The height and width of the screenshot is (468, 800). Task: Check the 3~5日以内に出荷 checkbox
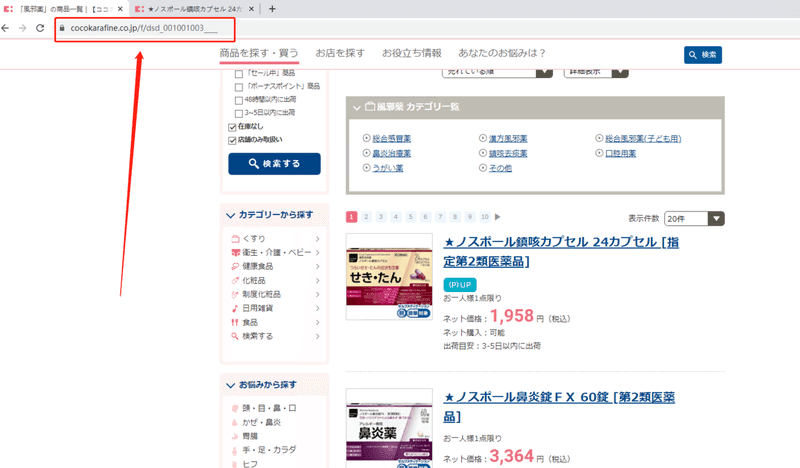[238, 113]
